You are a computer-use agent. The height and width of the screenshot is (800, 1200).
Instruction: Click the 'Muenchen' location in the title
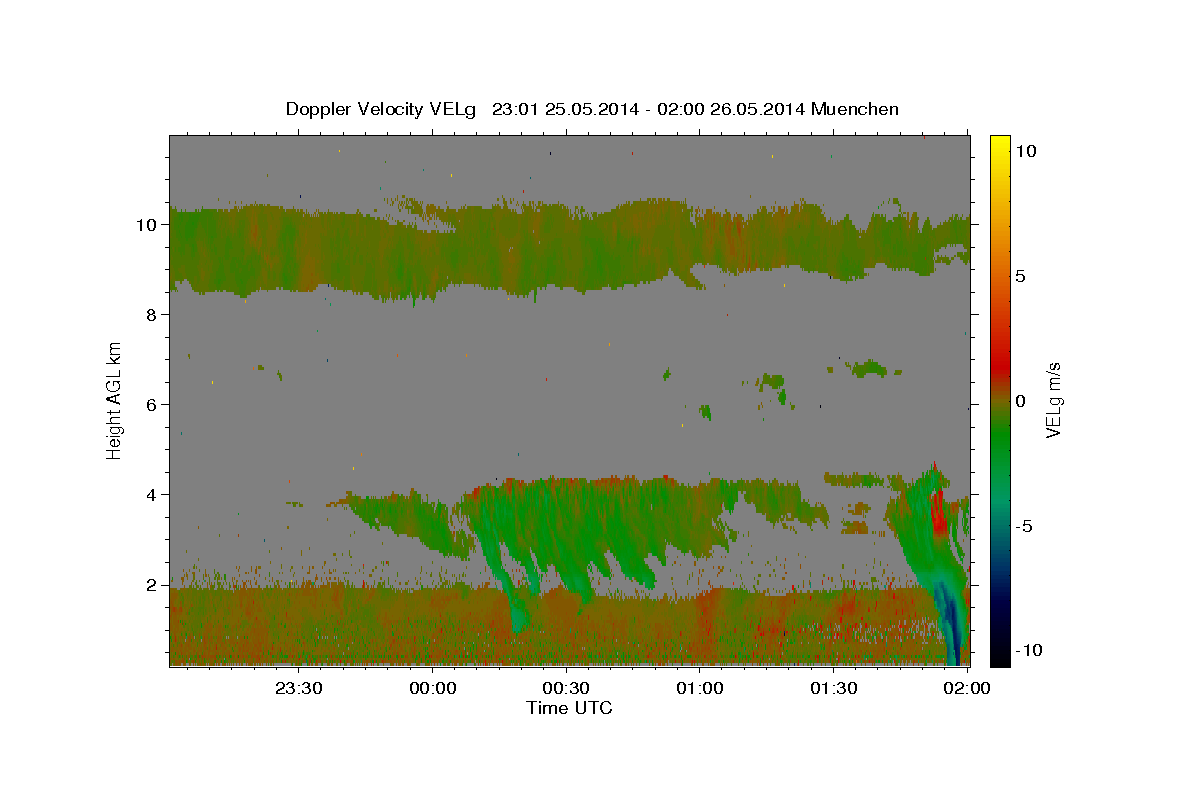coord(855,109)
